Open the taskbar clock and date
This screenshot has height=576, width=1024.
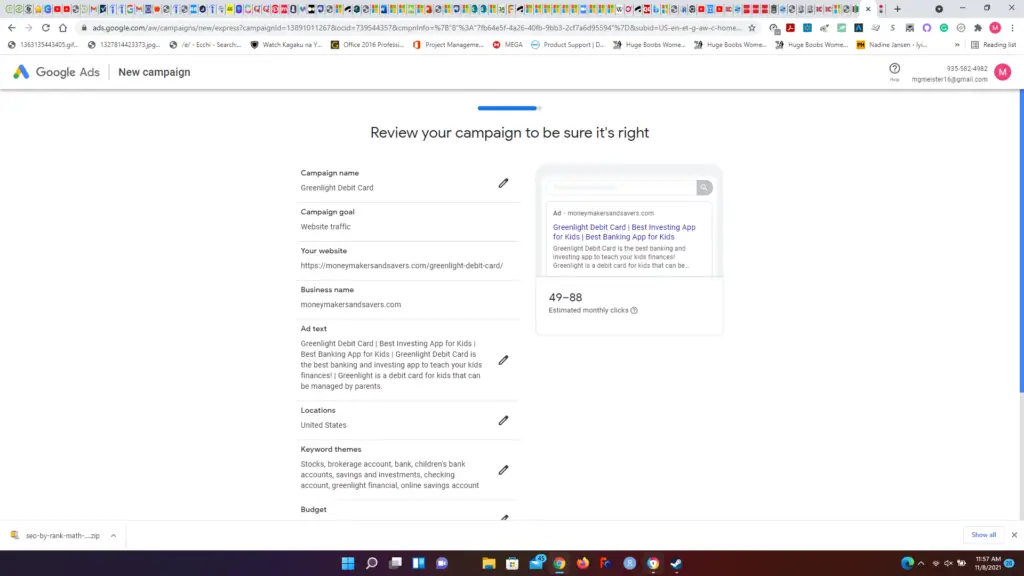pos(988,563)
